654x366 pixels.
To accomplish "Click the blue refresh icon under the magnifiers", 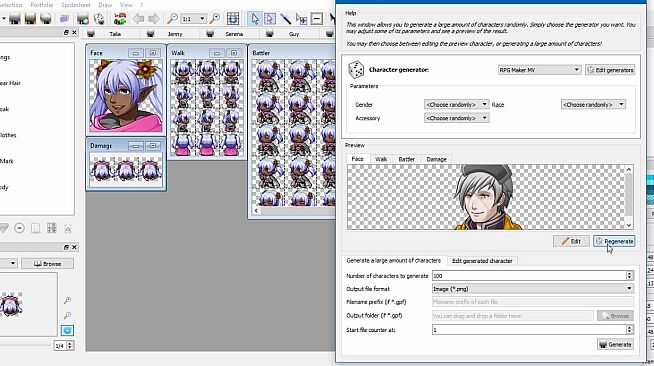I will [67, 330].
